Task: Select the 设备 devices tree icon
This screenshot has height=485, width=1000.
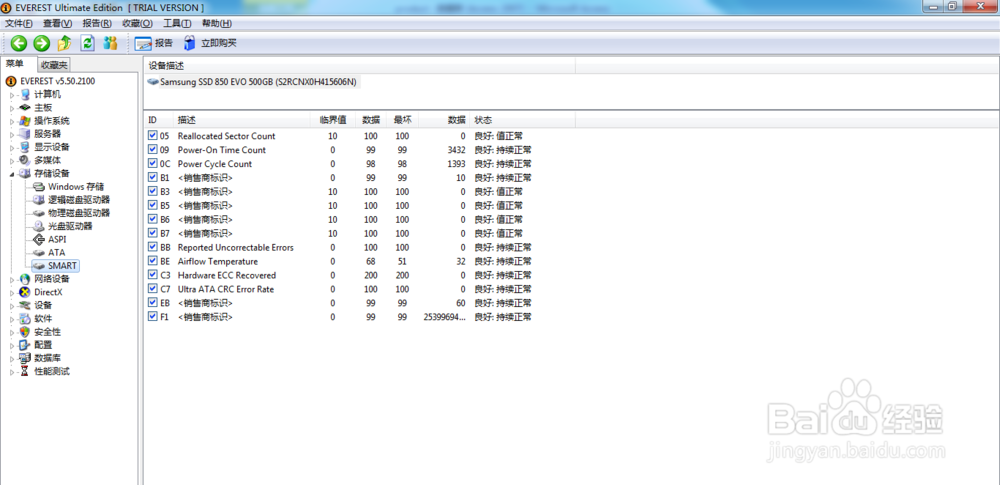Action: [25, 305]
